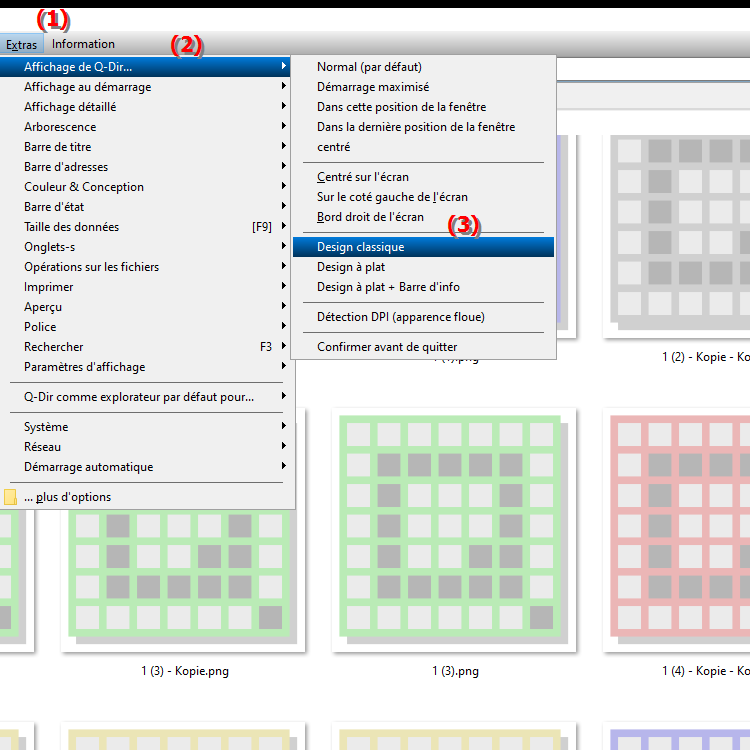Open Police submenu
750x750 pixels.
145,327
